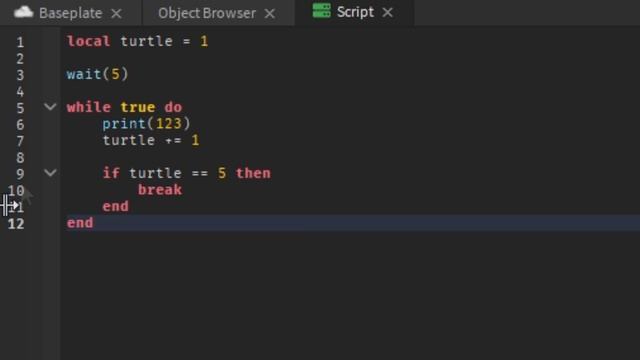Click line number 1 in the gutter
The width and height of the screenshot is (640, 360).
click(x=20, y=42)
